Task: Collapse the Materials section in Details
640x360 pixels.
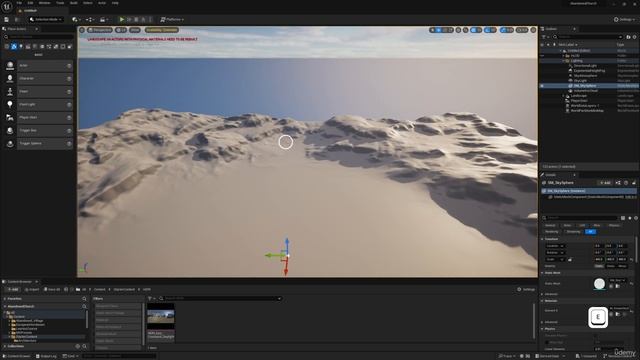Action: pyautogui.click(x=542, y=301)
